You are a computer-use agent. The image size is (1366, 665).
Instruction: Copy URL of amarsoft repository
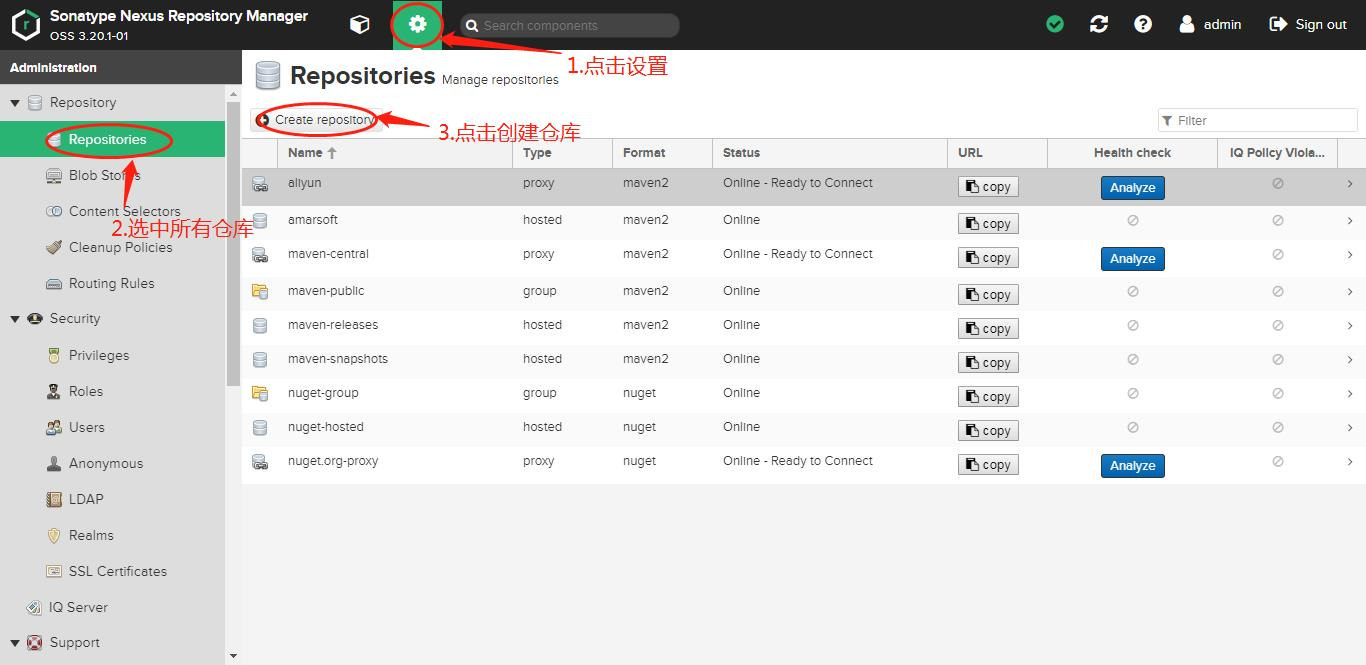coord(988,223)
